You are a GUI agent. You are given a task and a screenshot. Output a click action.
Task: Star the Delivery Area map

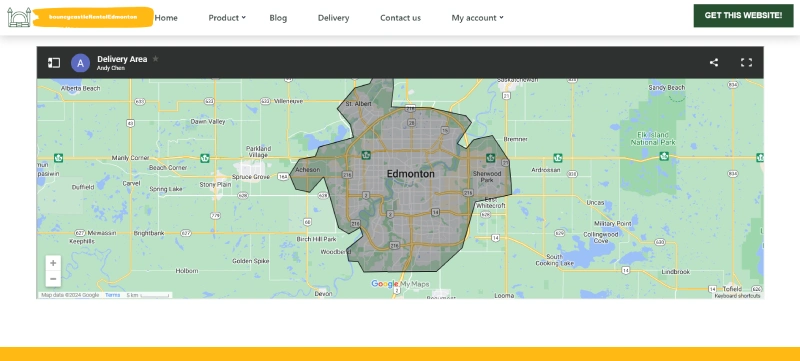pyautogui.click(x=156, y=59)
